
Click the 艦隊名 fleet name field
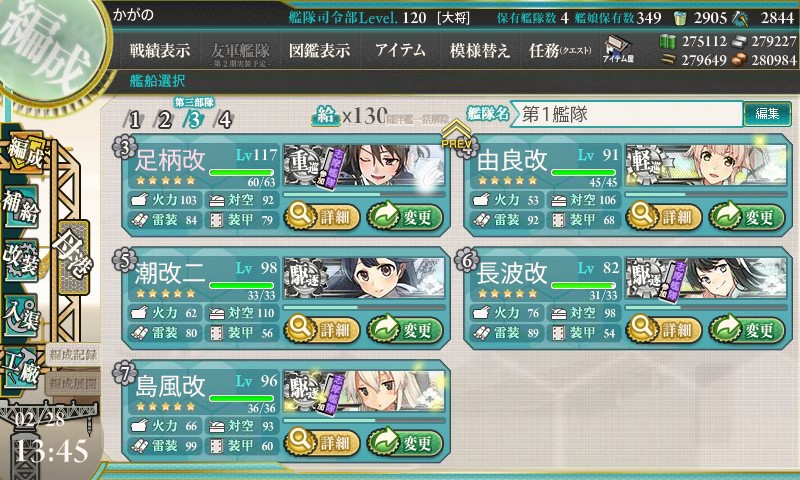point(627,114)
